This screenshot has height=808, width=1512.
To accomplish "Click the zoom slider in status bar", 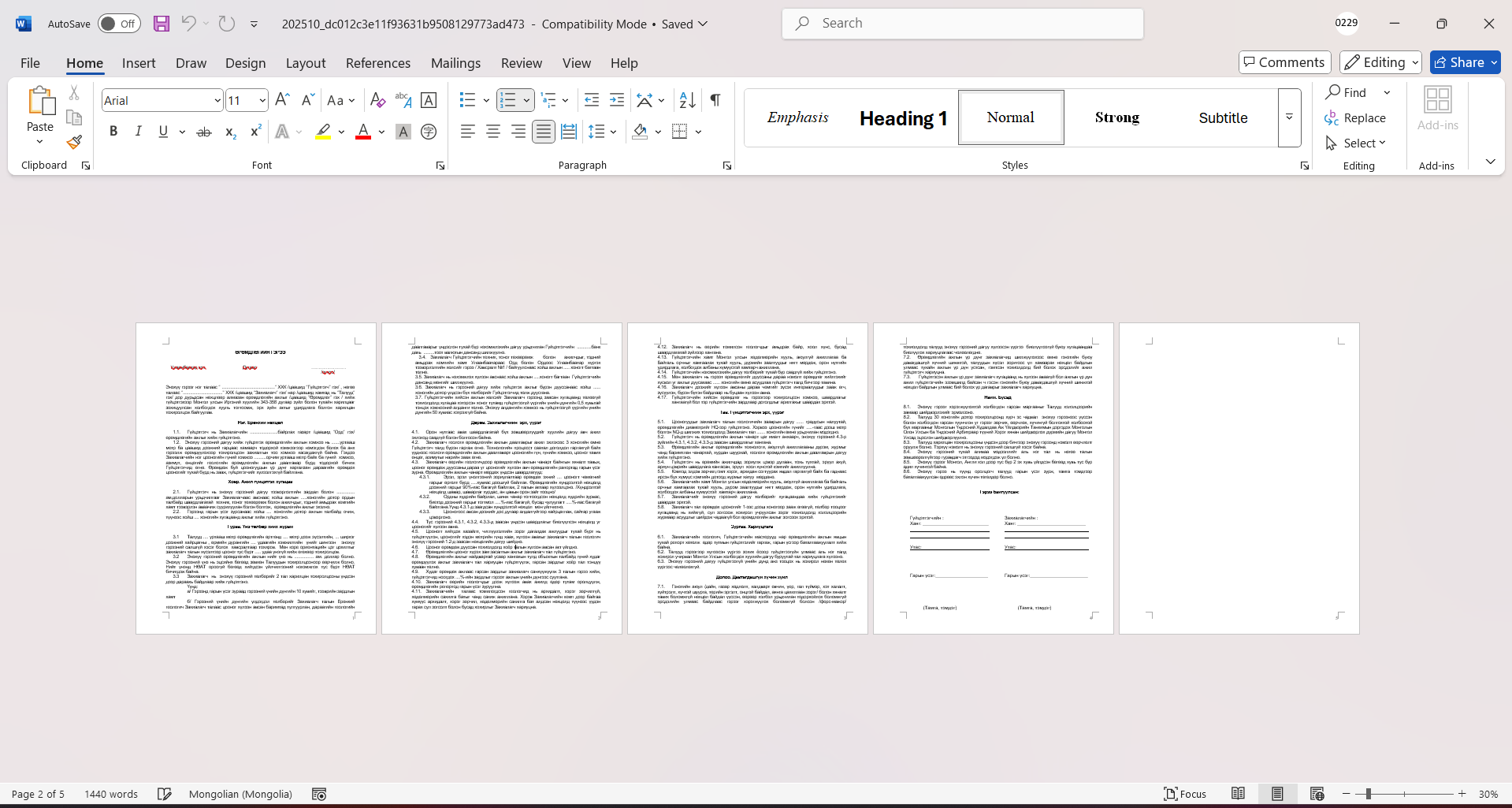I will [1404, 794].
